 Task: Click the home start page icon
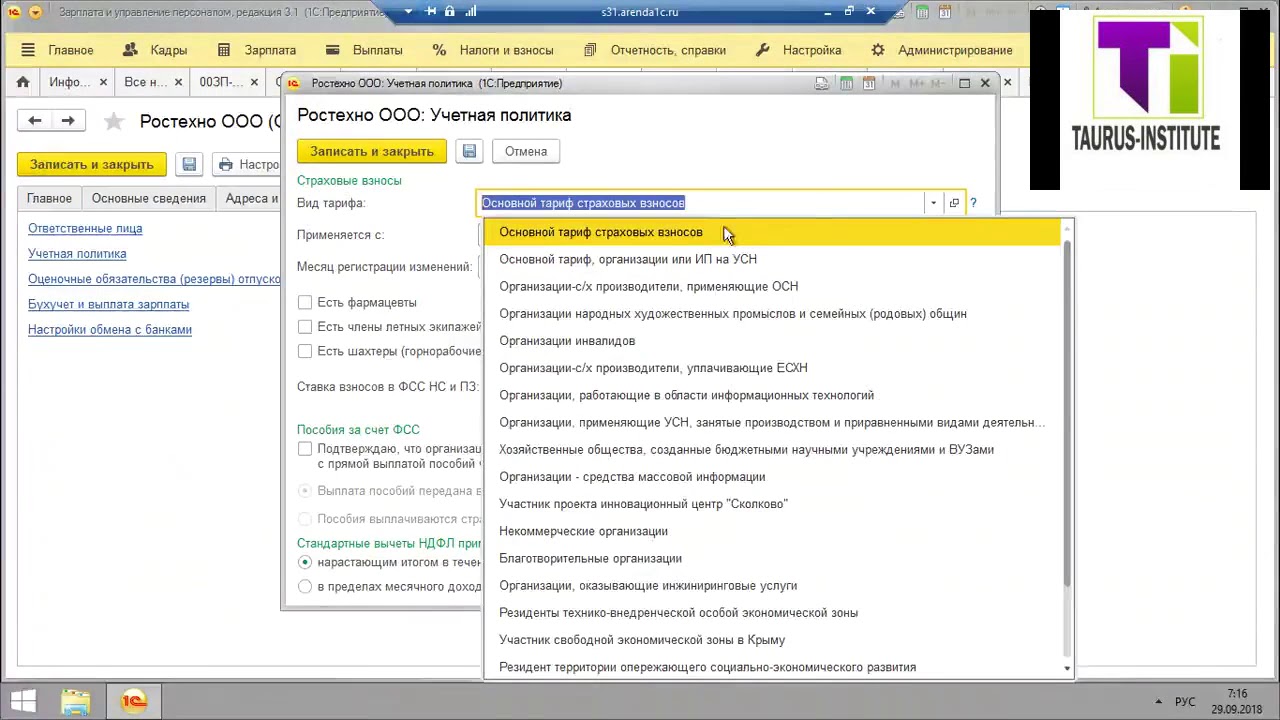[x=23, y=82]
